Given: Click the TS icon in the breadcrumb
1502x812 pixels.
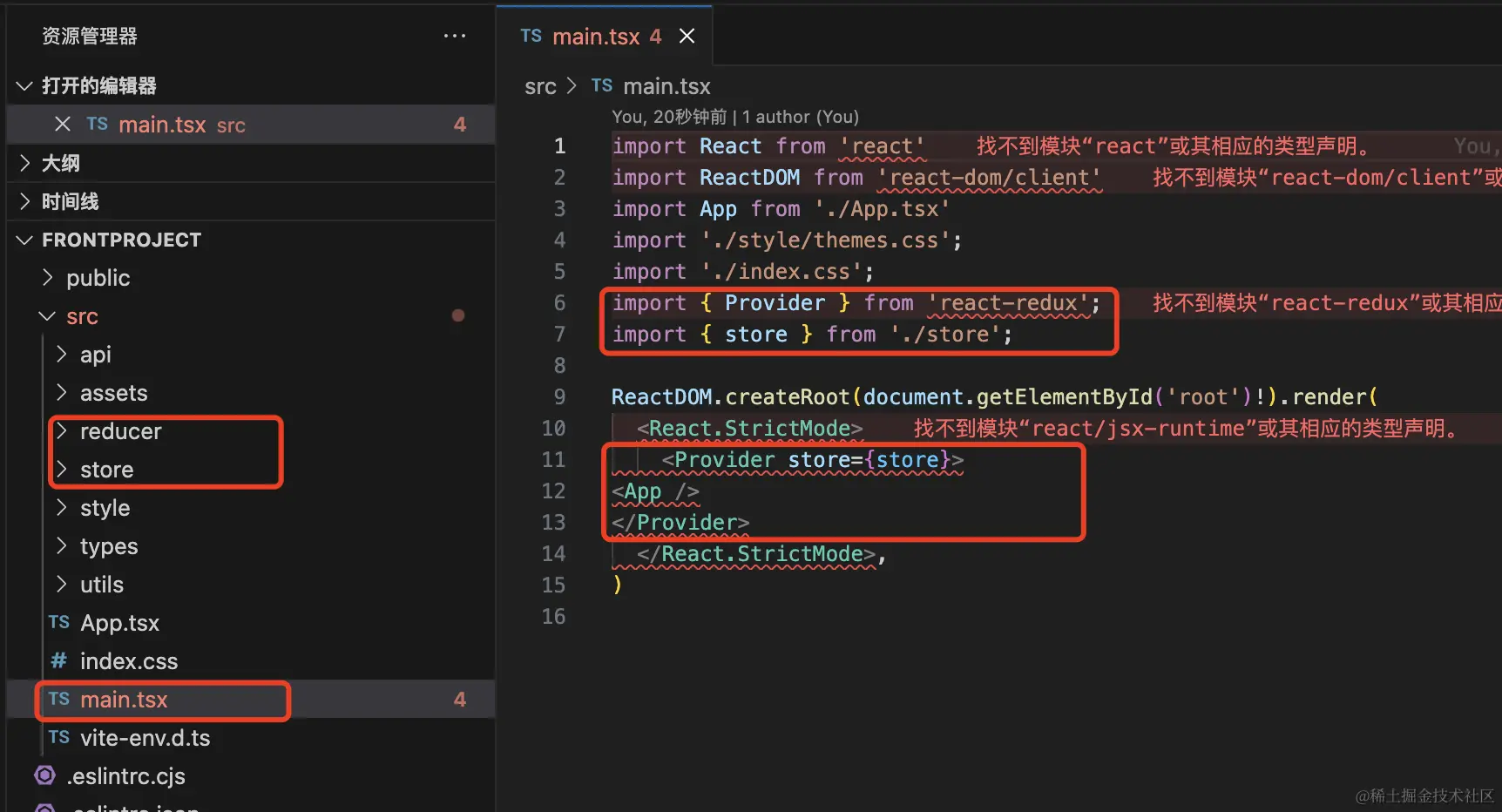Looking at the screenshot, I should [602, 85].
